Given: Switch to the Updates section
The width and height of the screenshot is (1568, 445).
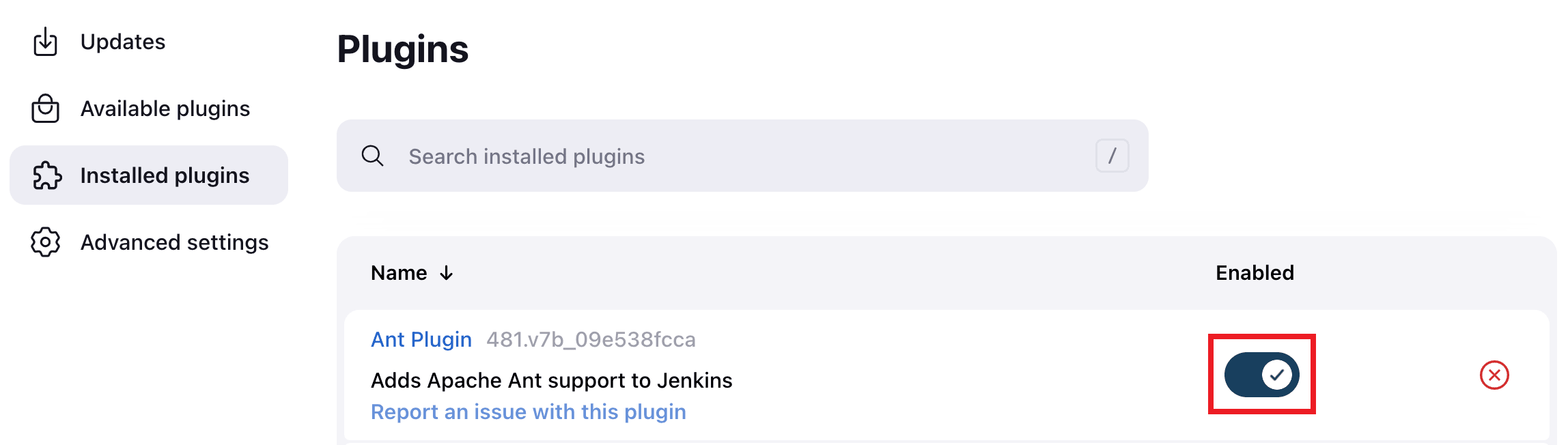Looking at the screenshot, I should point(123,41).
